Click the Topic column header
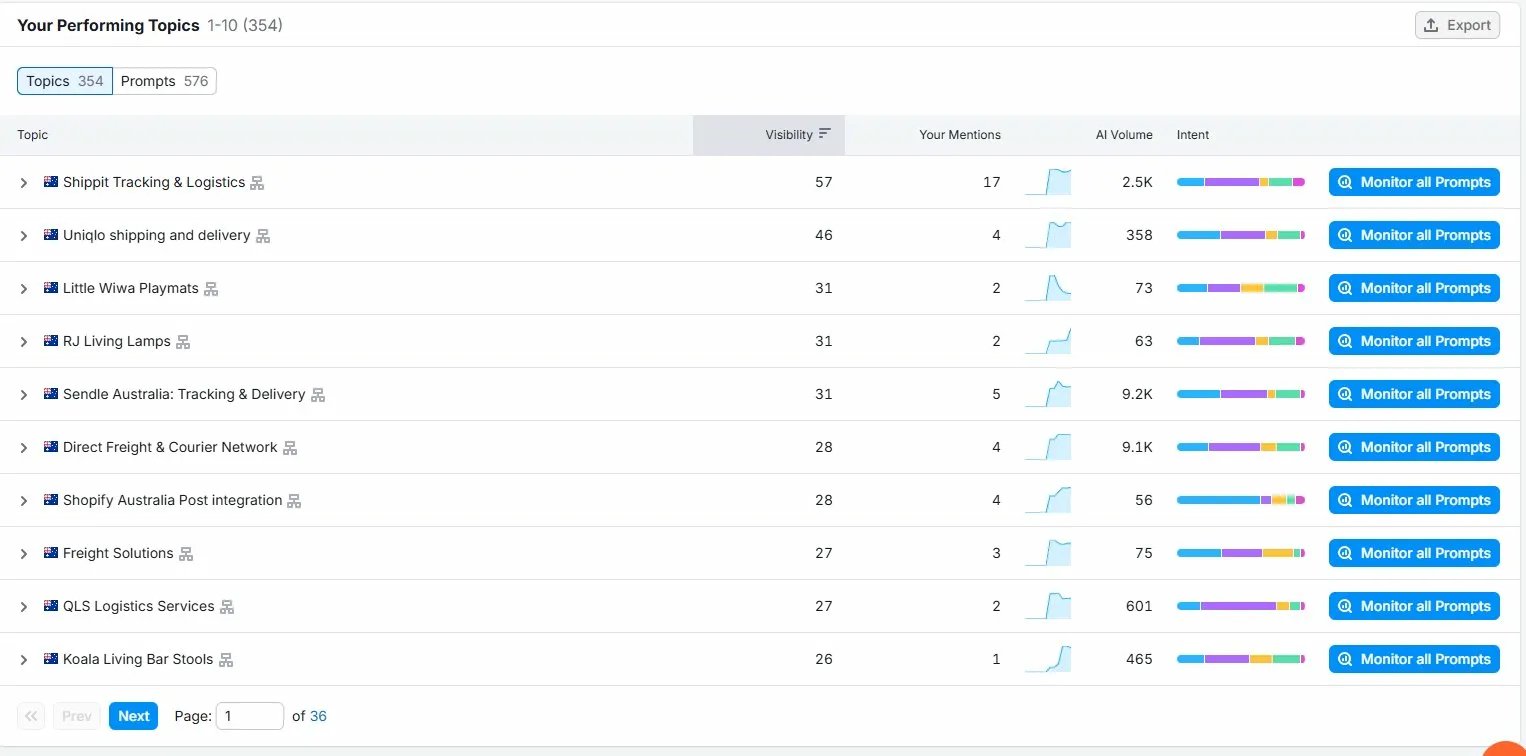The image size is (1526, 756). click(32, 135)
